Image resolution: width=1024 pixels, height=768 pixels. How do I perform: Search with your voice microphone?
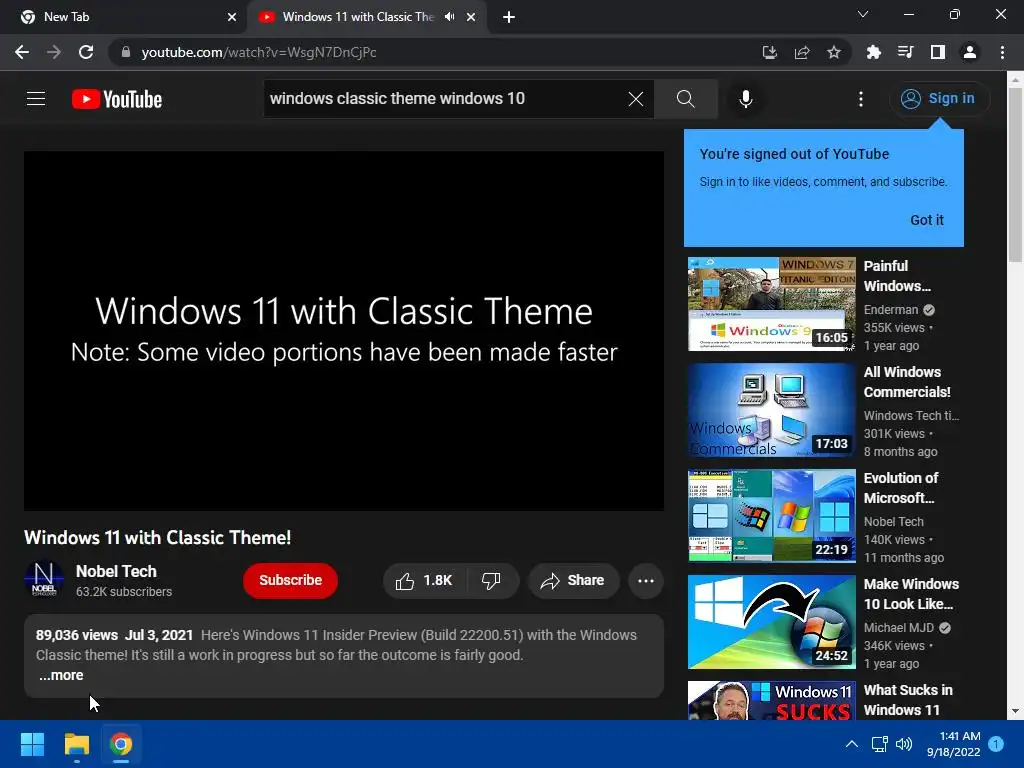pyautogui.click(x=746, y=99)
